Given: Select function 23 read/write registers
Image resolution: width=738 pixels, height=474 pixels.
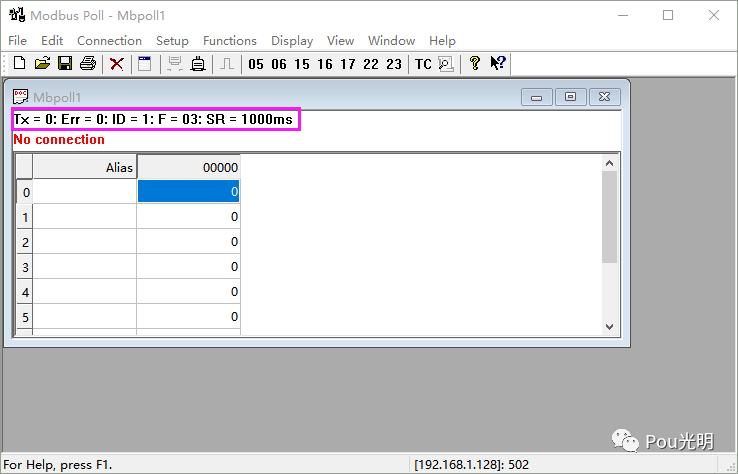Looking at the screenshot, I should coord(394,64).
